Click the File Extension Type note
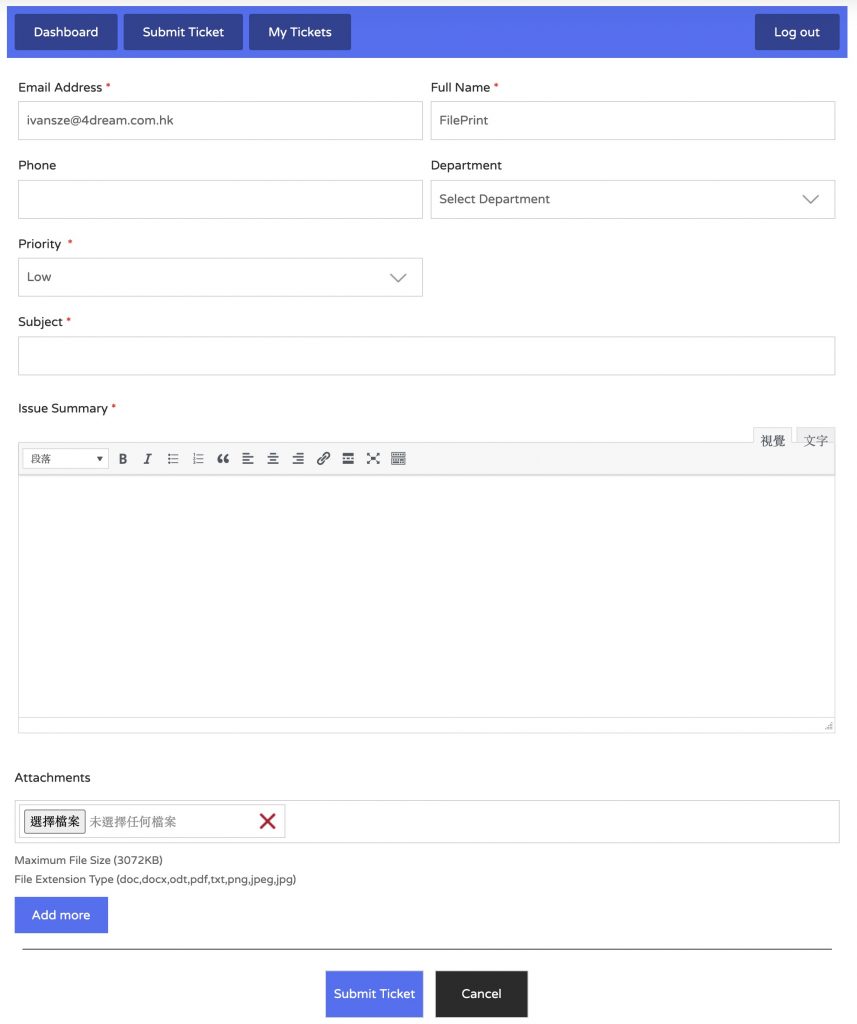 155,879
